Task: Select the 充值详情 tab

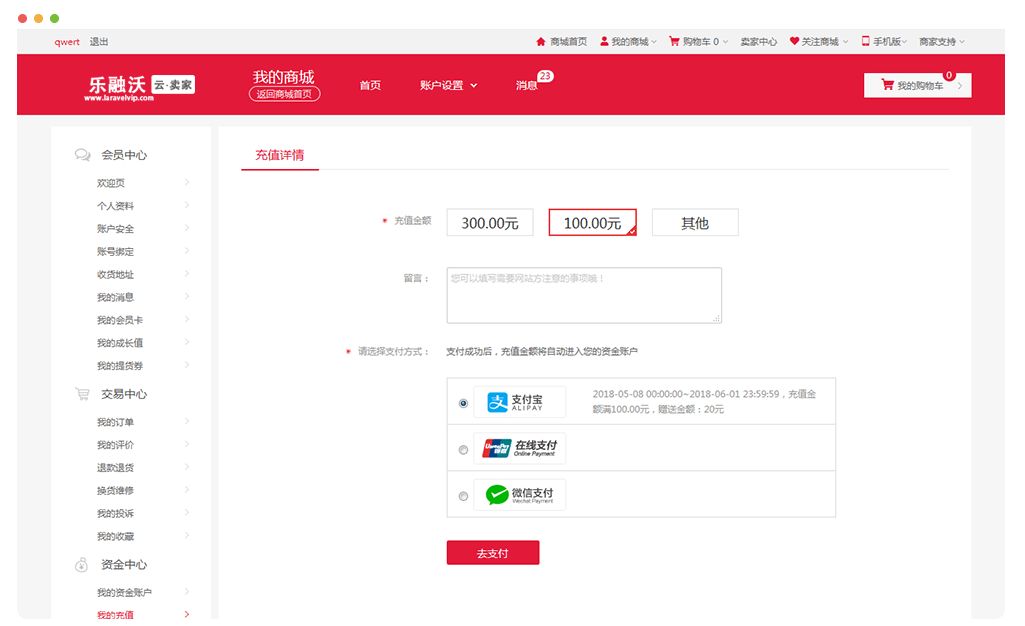Action: click(280, 155)
